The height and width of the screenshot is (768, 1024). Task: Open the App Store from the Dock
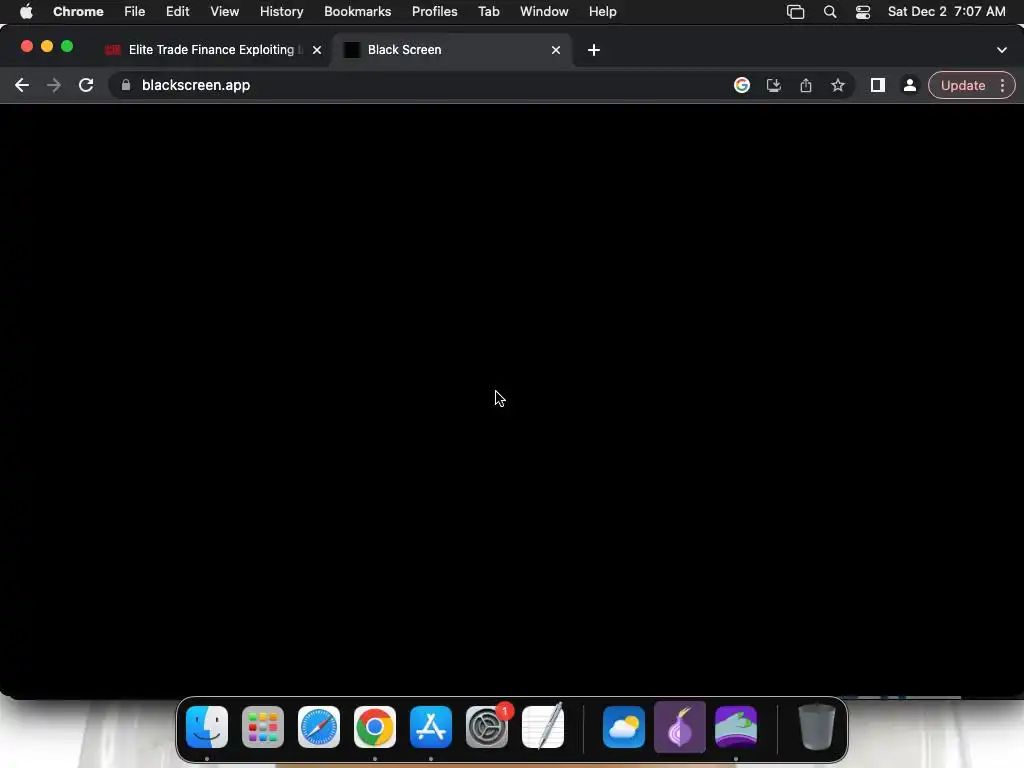[x=431, y=727]
